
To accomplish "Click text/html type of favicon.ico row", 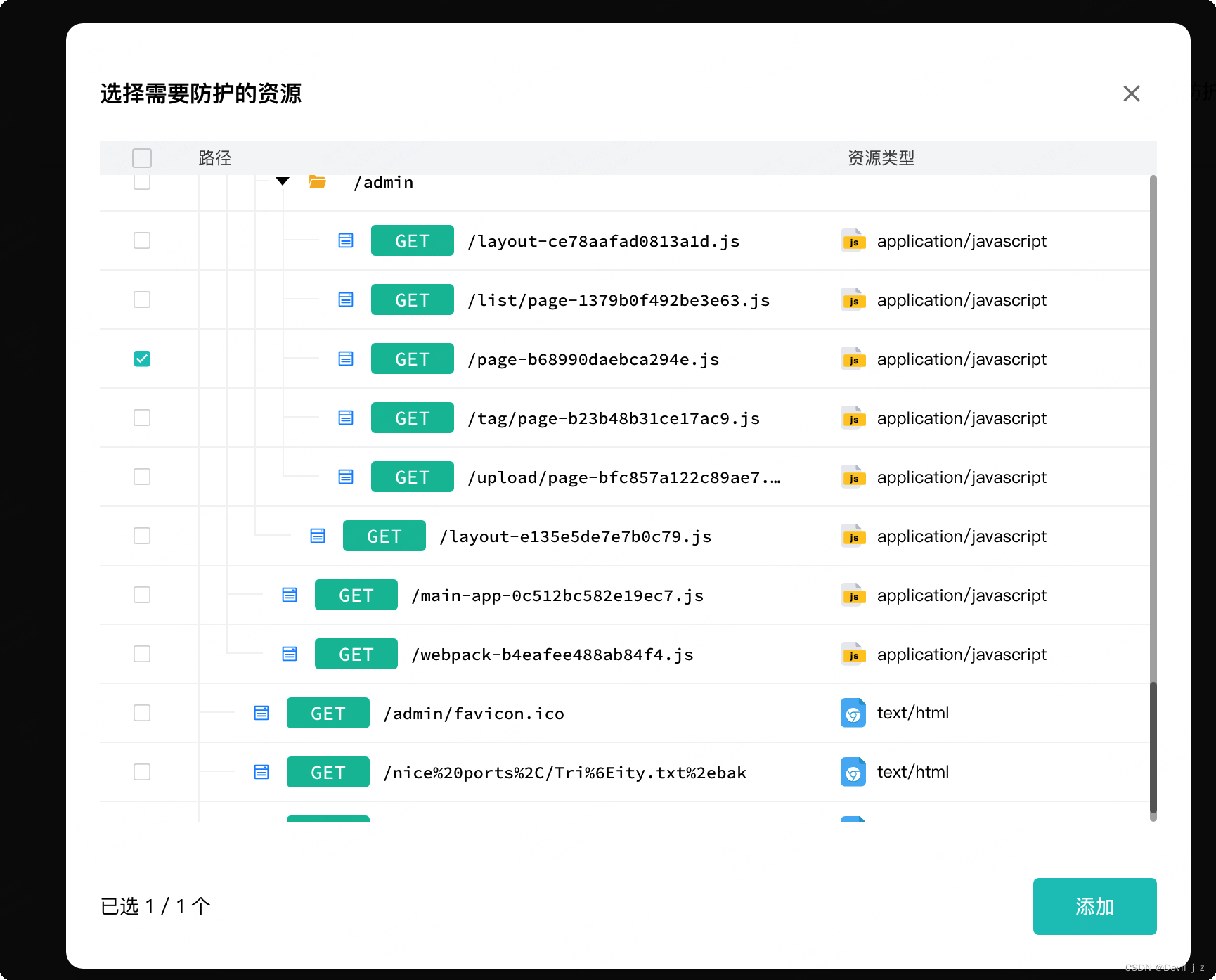I will tap(913, 713).
